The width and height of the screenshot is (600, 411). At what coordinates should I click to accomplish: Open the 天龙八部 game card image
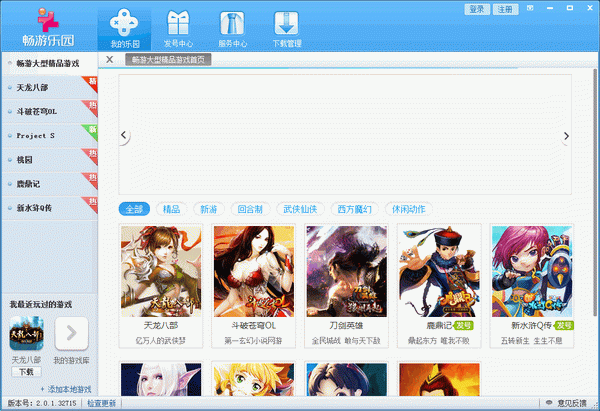coord(161,271)
